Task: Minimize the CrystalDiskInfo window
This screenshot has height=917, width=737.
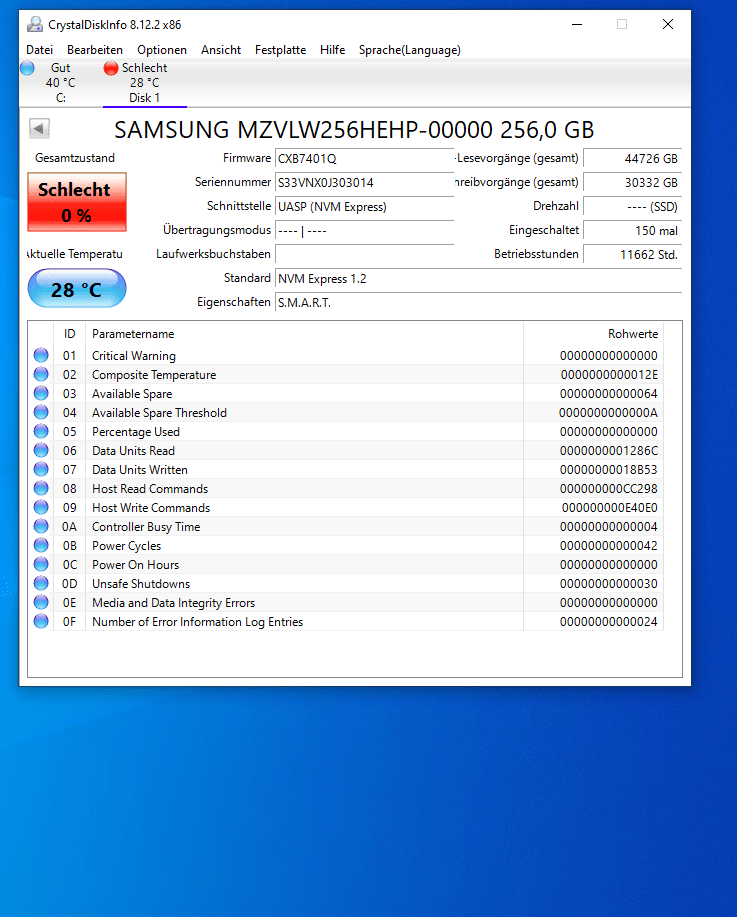Action: click(577, 25)
